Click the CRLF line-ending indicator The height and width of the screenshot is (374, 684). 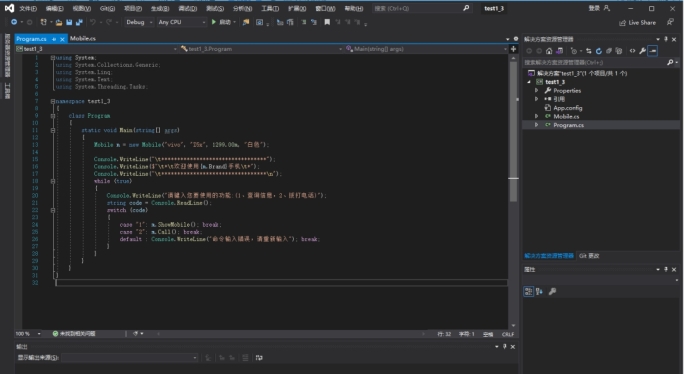508,334
